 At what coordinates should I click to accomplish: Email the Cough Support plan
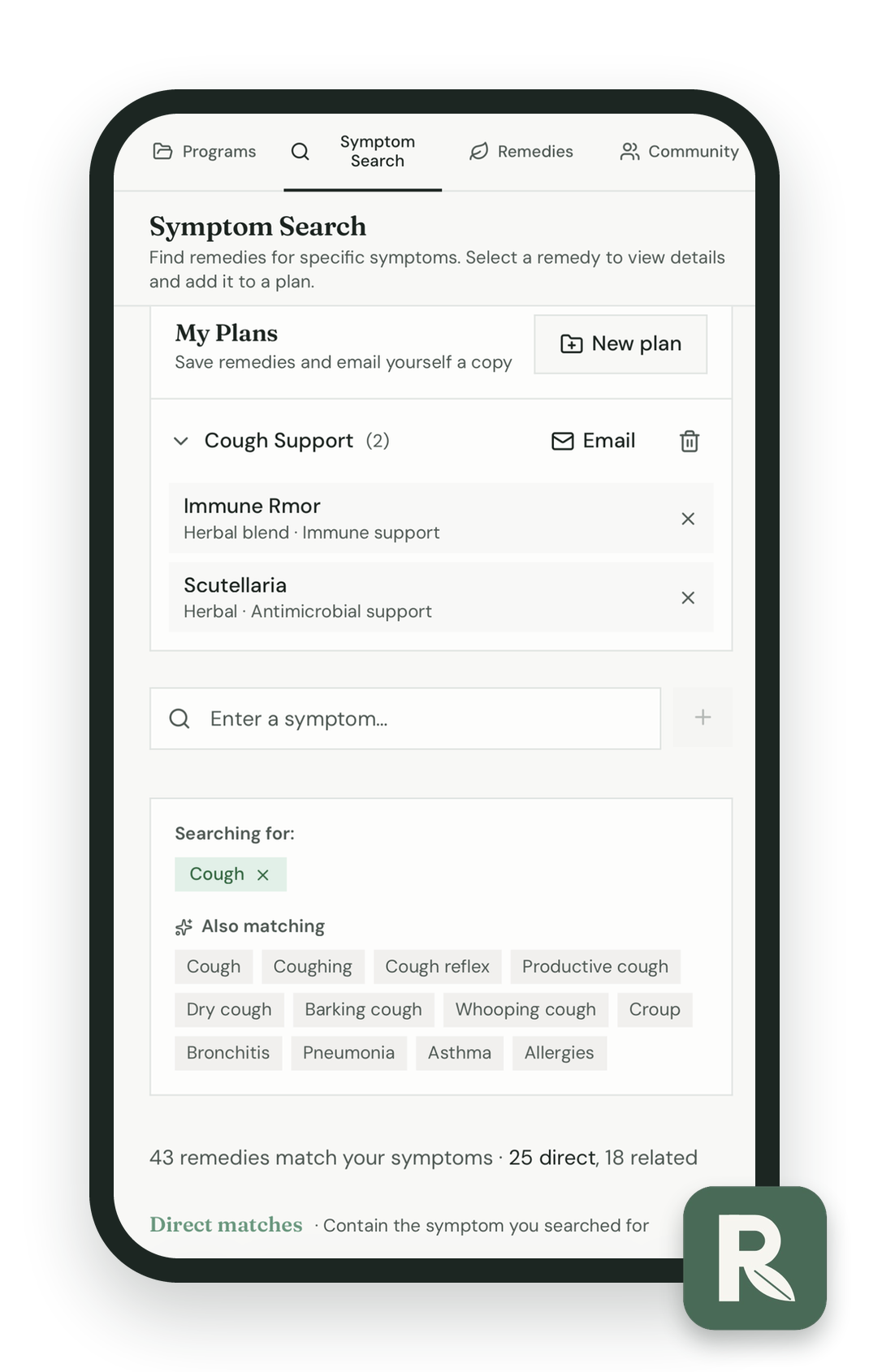click(x=594, y=441)
